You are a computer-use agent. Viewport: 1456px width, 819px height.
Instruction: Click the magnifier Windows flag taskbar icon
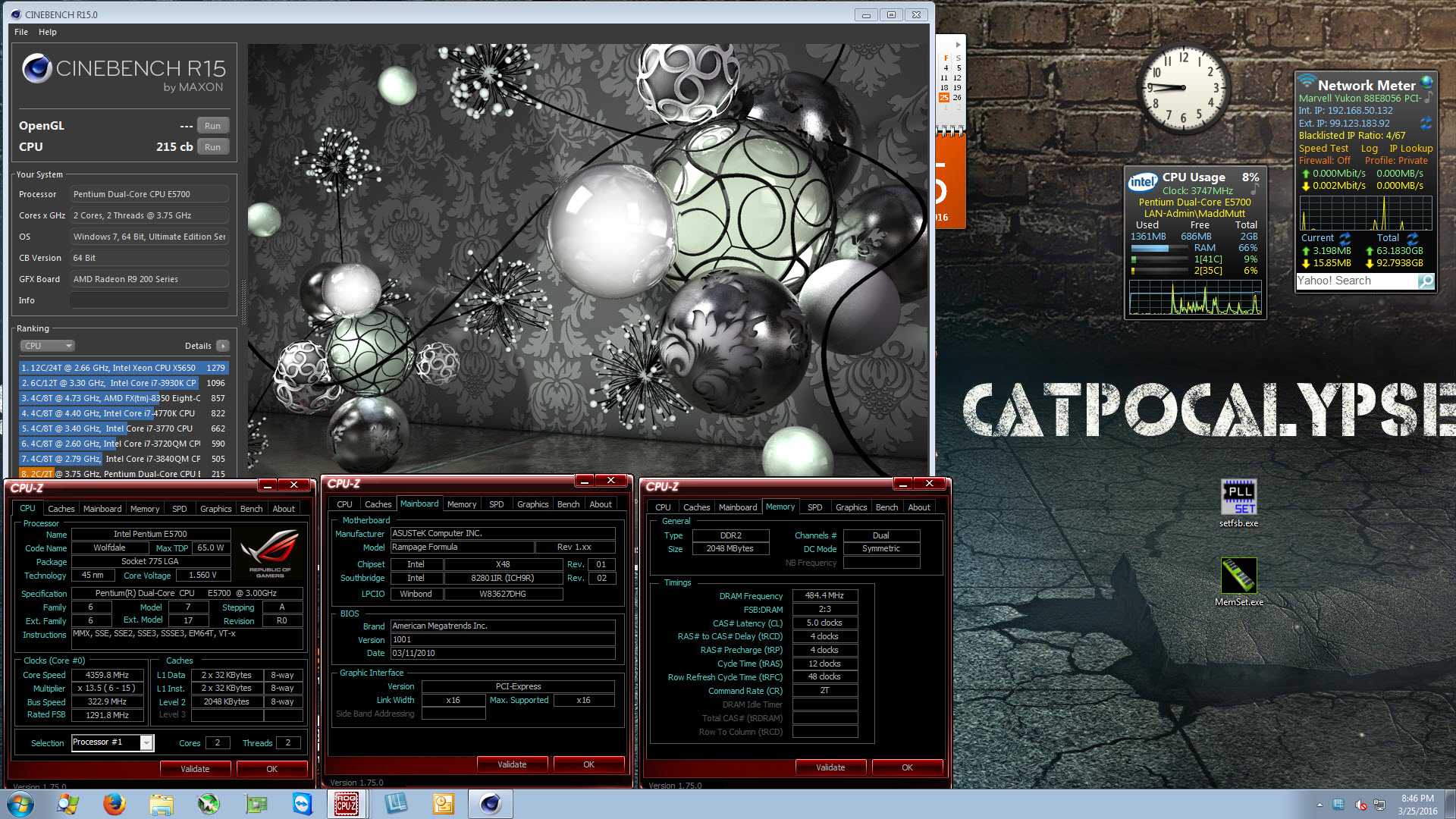(67, 804)
